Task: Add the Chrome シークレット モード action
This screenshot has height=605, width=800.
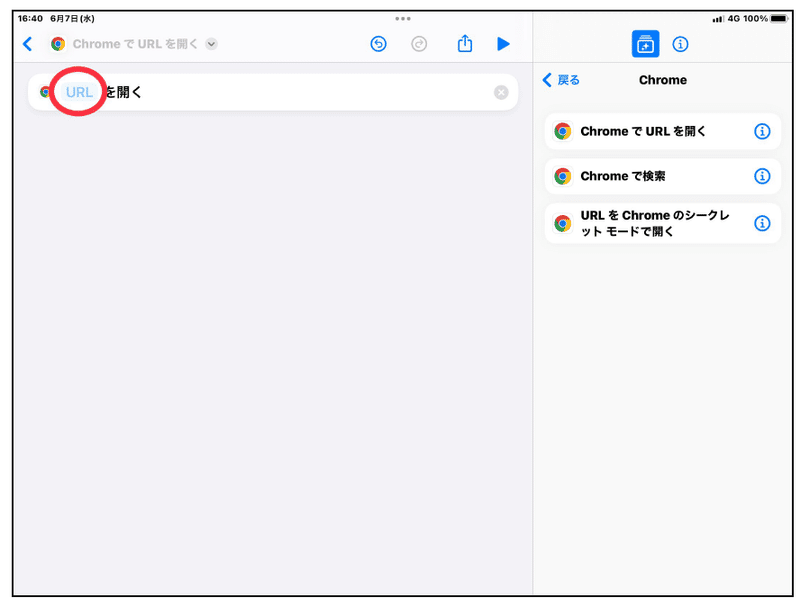Action: tap(663, 223)
